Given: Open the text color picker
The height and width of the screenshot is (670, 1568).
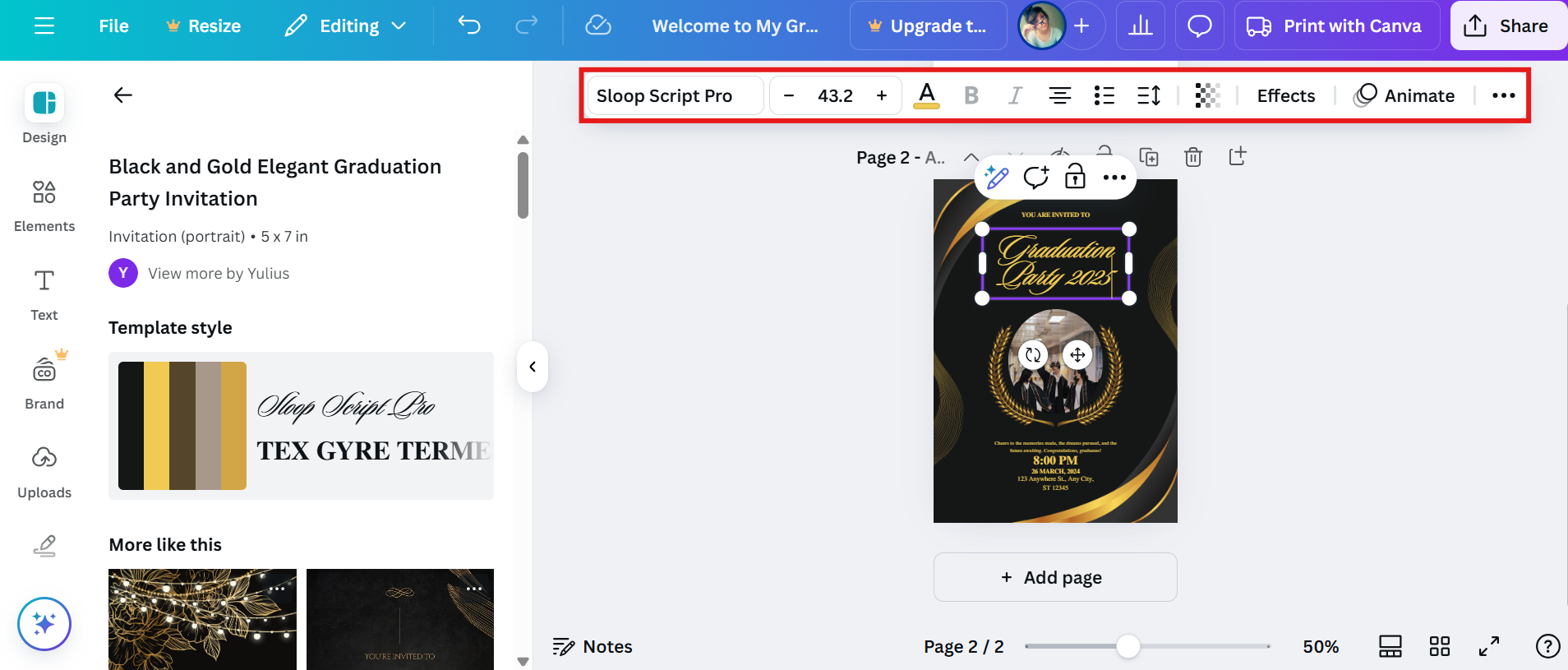Looking at the screenshot, I should click(927, 95).
